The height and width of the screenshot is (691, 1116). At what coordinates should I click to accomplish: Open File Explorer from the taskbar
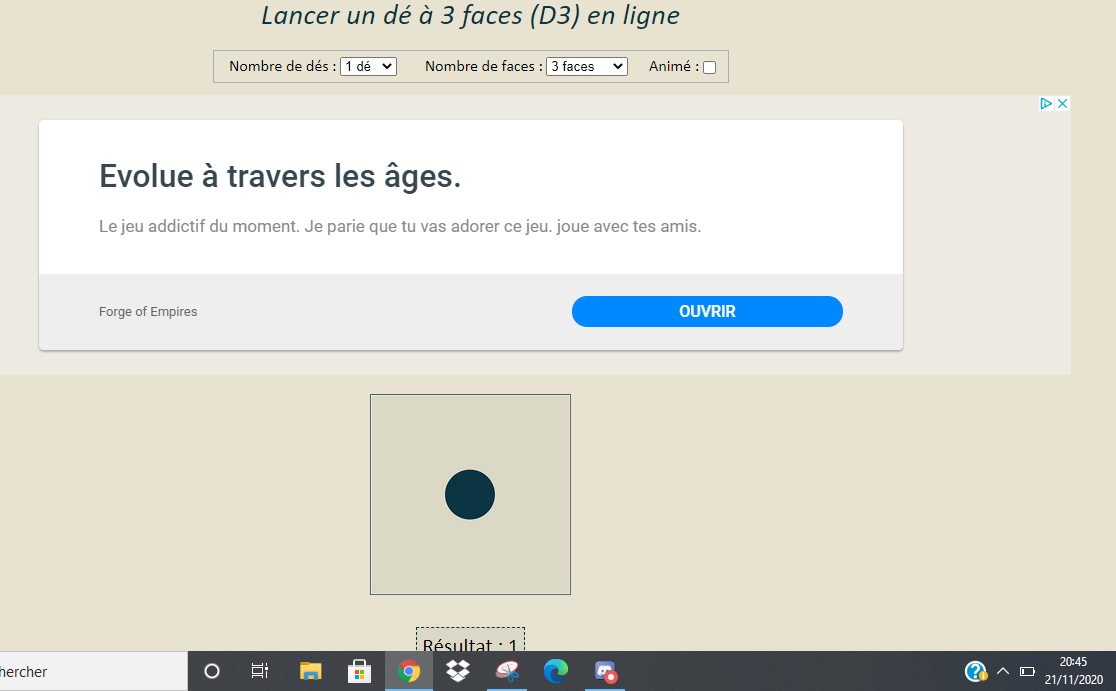(310, 671)
